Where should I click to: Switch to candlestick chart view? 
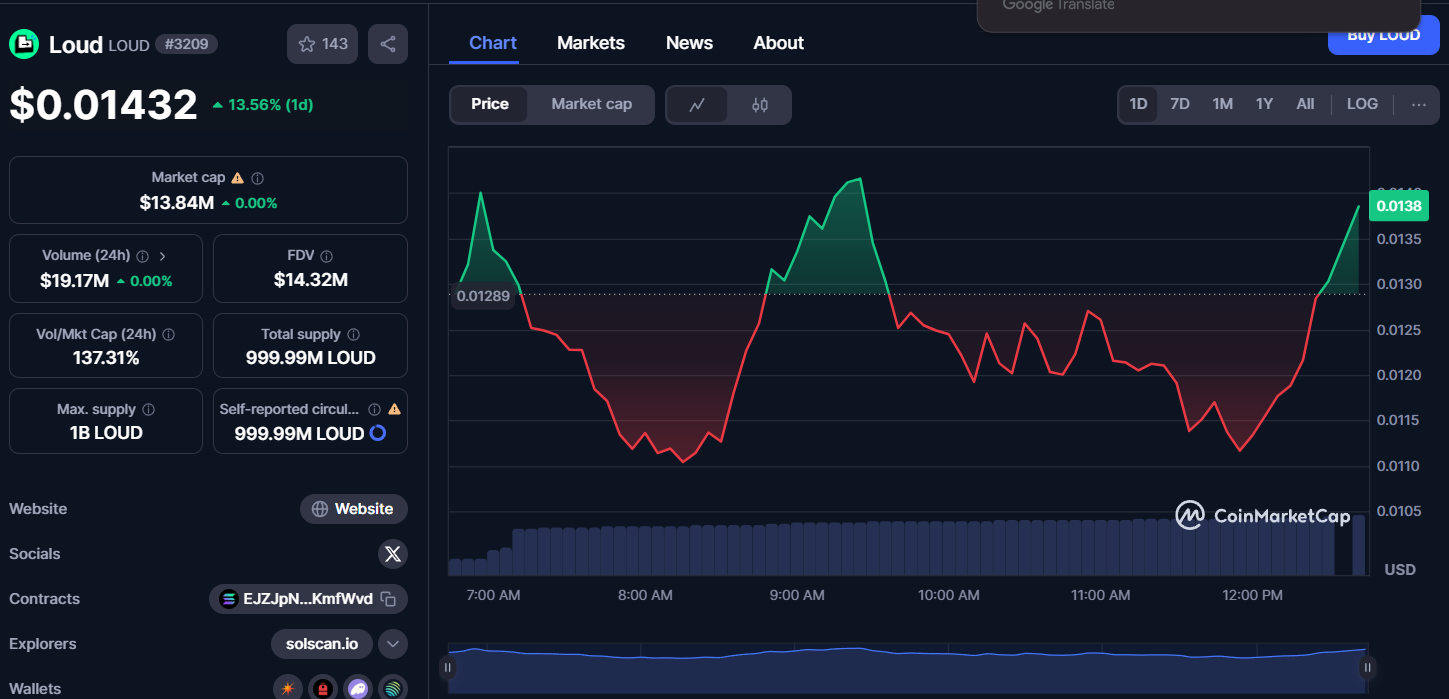click(760, 104)
